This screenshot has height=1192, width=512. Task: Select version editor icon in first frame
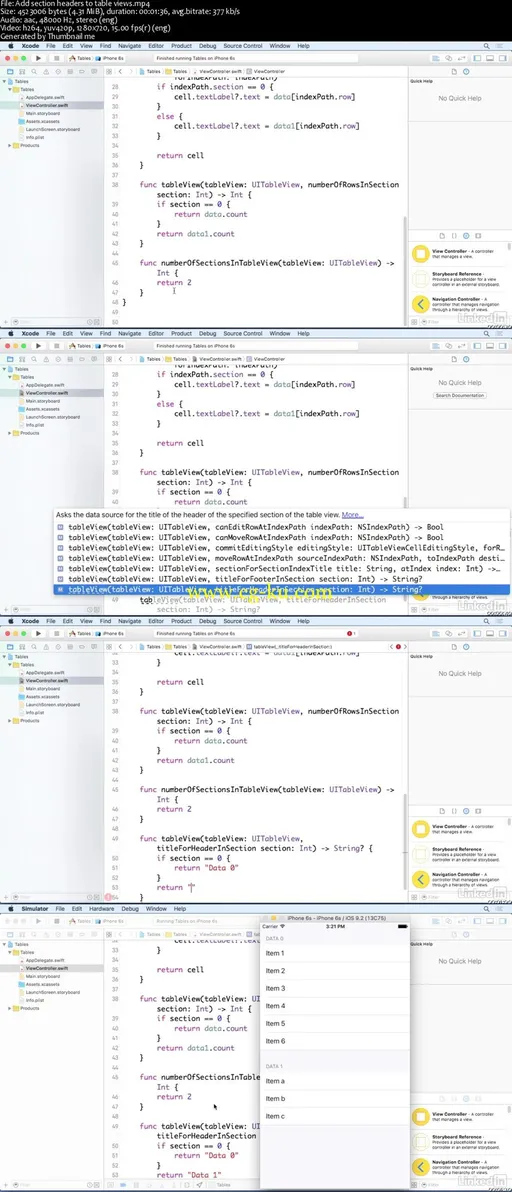point(460,58)
